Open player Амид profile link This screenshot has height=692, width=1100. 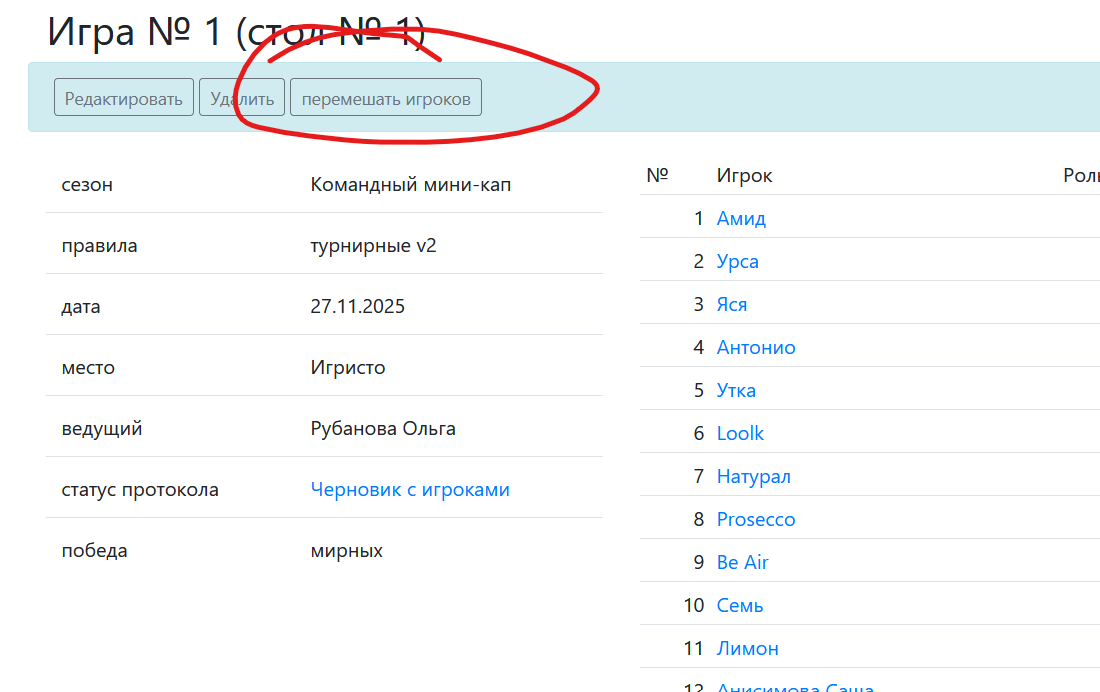click(741, 218)
